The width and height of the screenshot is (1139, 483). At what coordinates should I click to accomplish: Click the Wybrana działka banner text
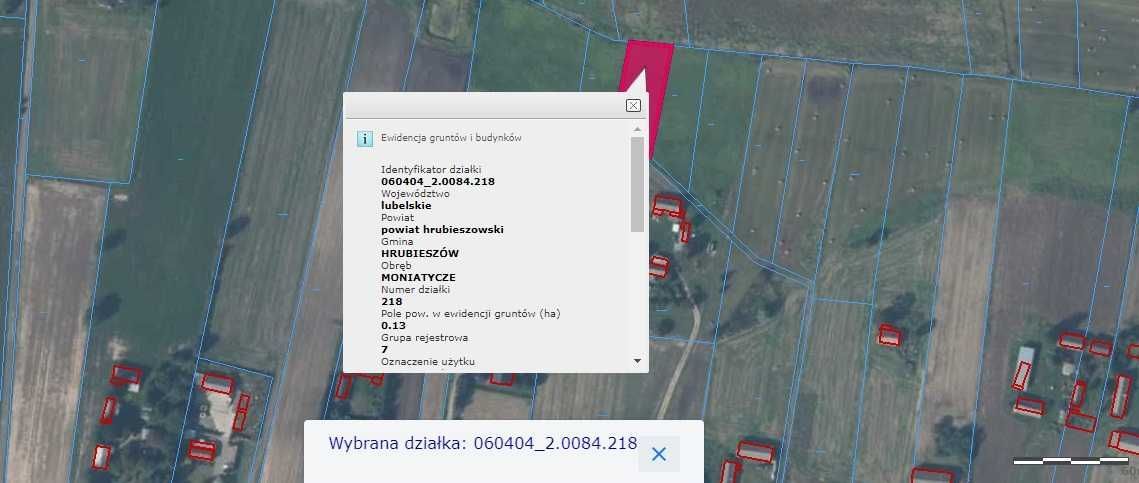(x=482, y=443)
